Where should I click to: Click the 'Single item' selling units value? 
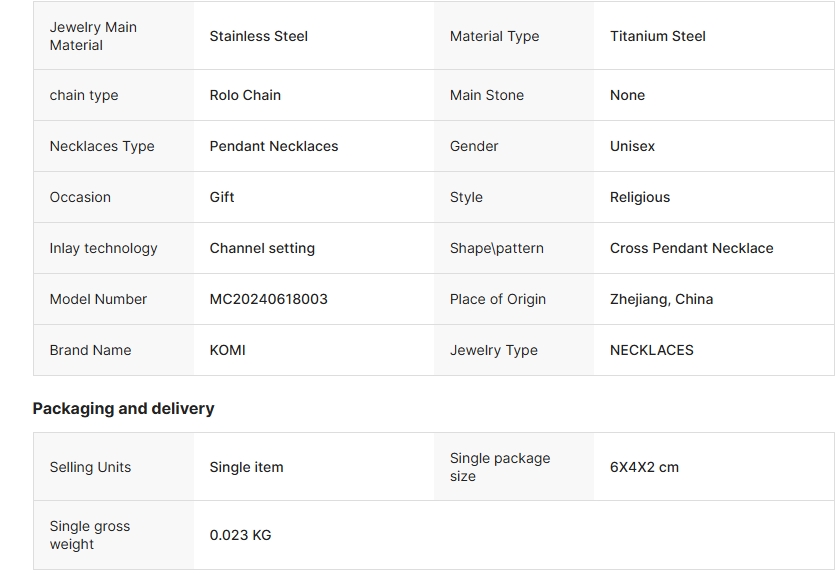point(246,467)
